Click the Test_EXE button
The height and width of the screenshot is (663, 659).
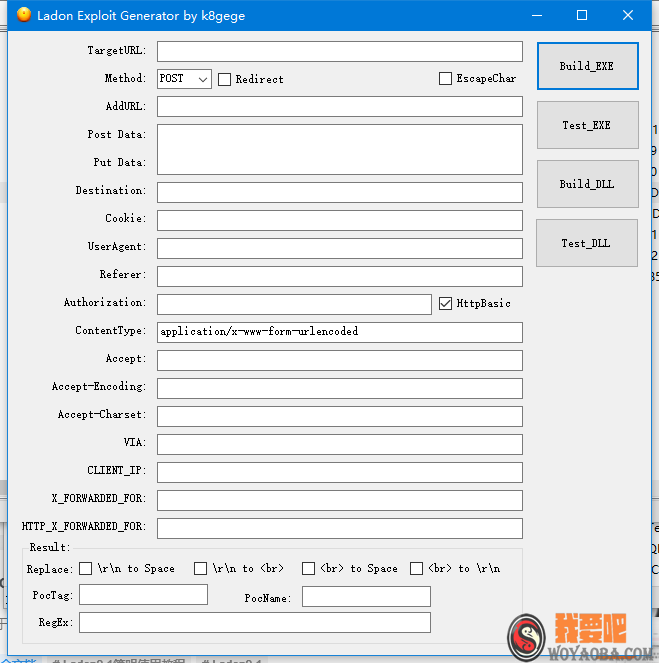pyautogui.click(x=588, y=125)
